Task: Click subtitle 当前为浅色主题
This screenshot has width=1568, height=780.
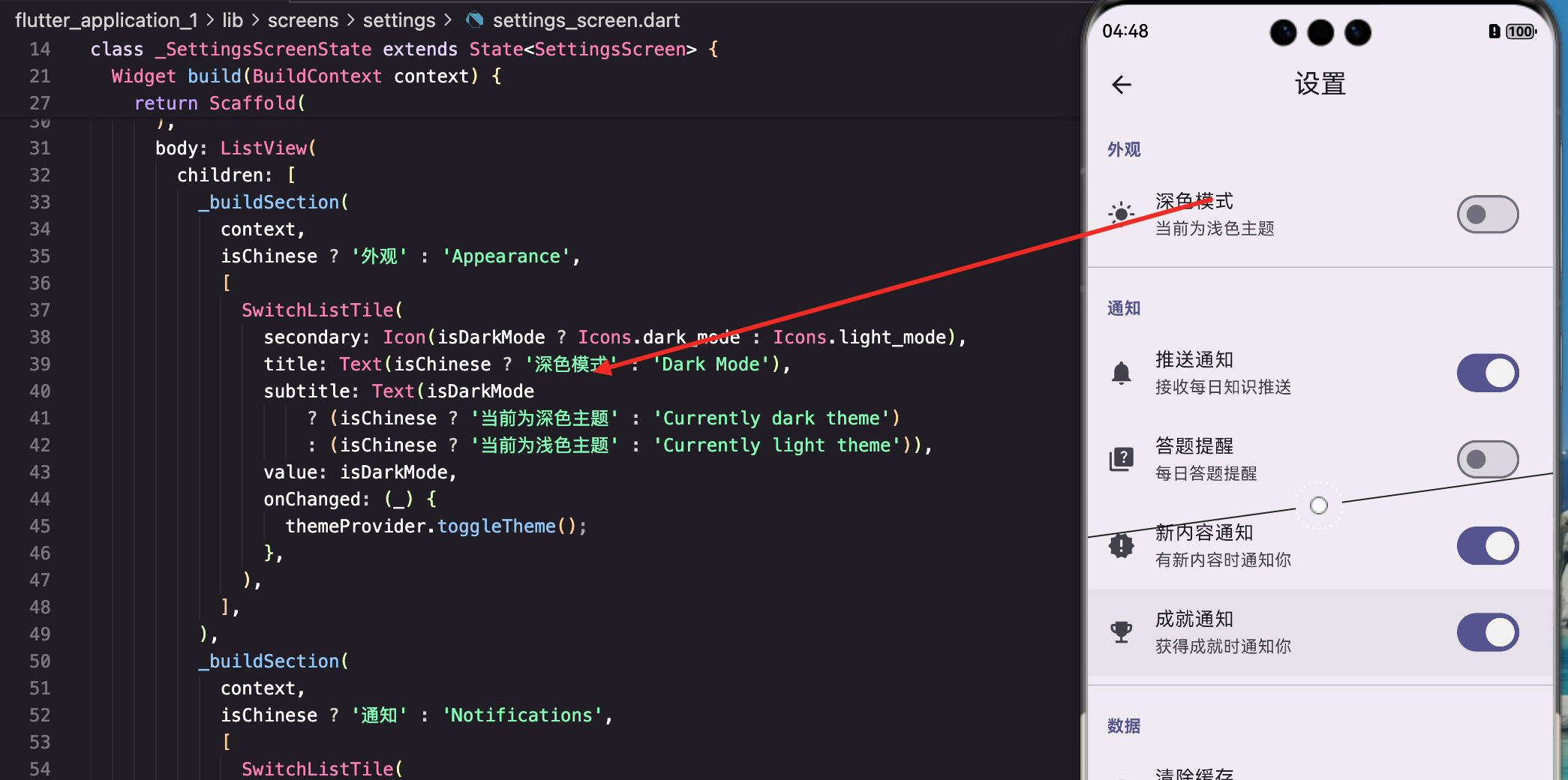Action: click(x=1215, y=229)
